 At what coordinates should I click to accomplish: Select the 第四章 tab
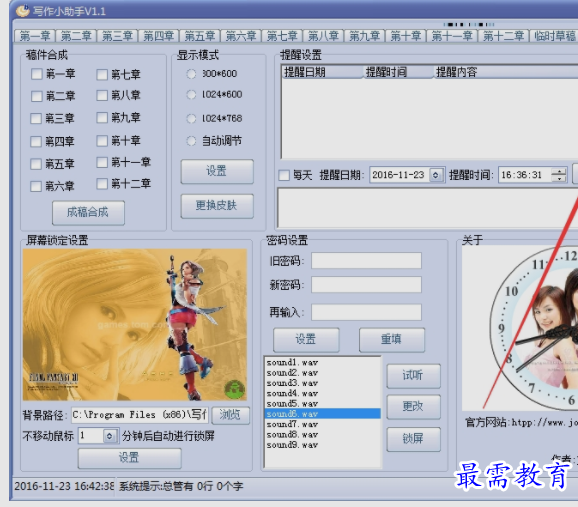pyautogui.click(x=159, y=36)
